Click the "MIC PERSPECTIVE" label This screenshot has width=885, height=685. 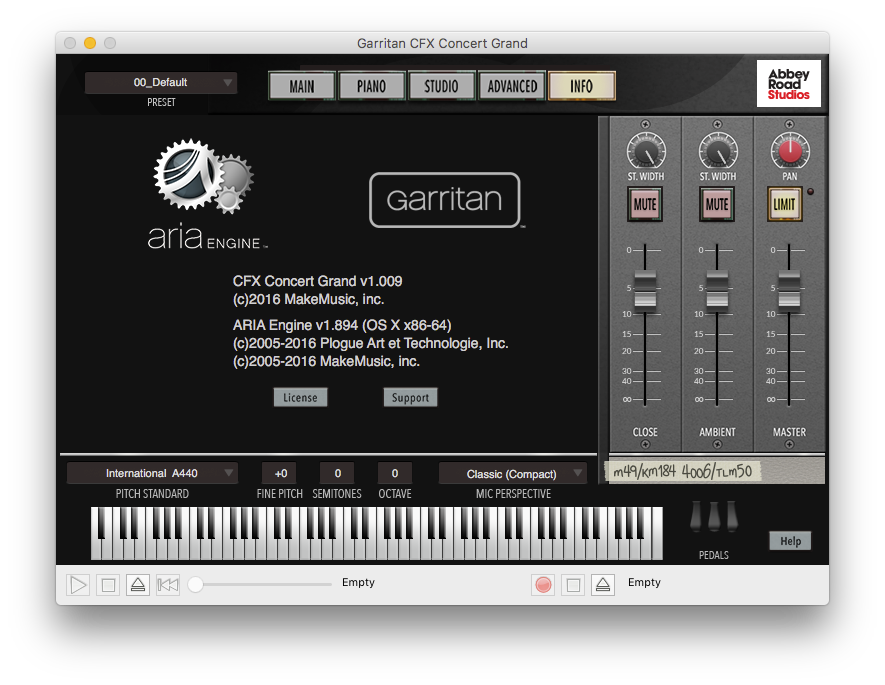513,494
